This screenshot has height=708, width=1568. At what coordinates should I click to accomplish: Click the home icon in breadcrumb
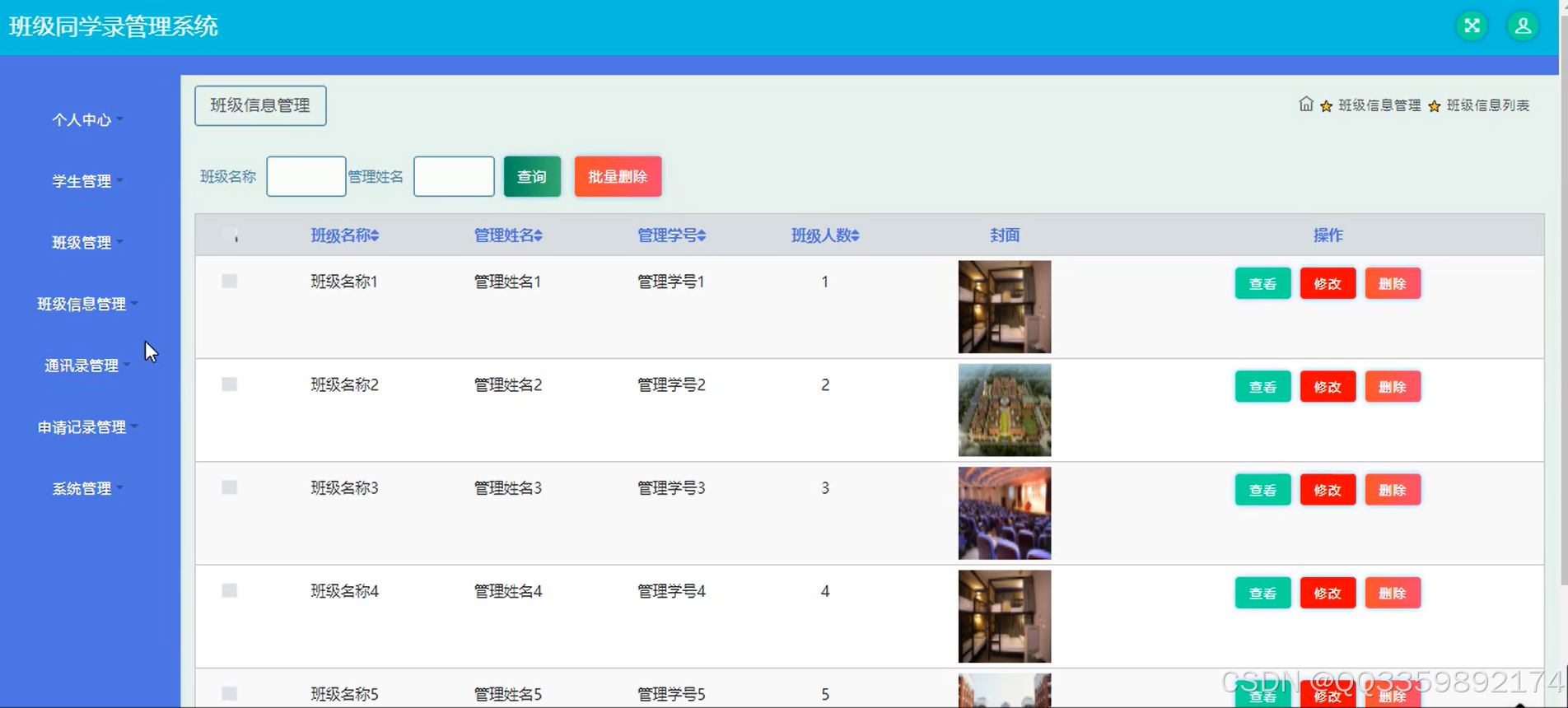1306,104
